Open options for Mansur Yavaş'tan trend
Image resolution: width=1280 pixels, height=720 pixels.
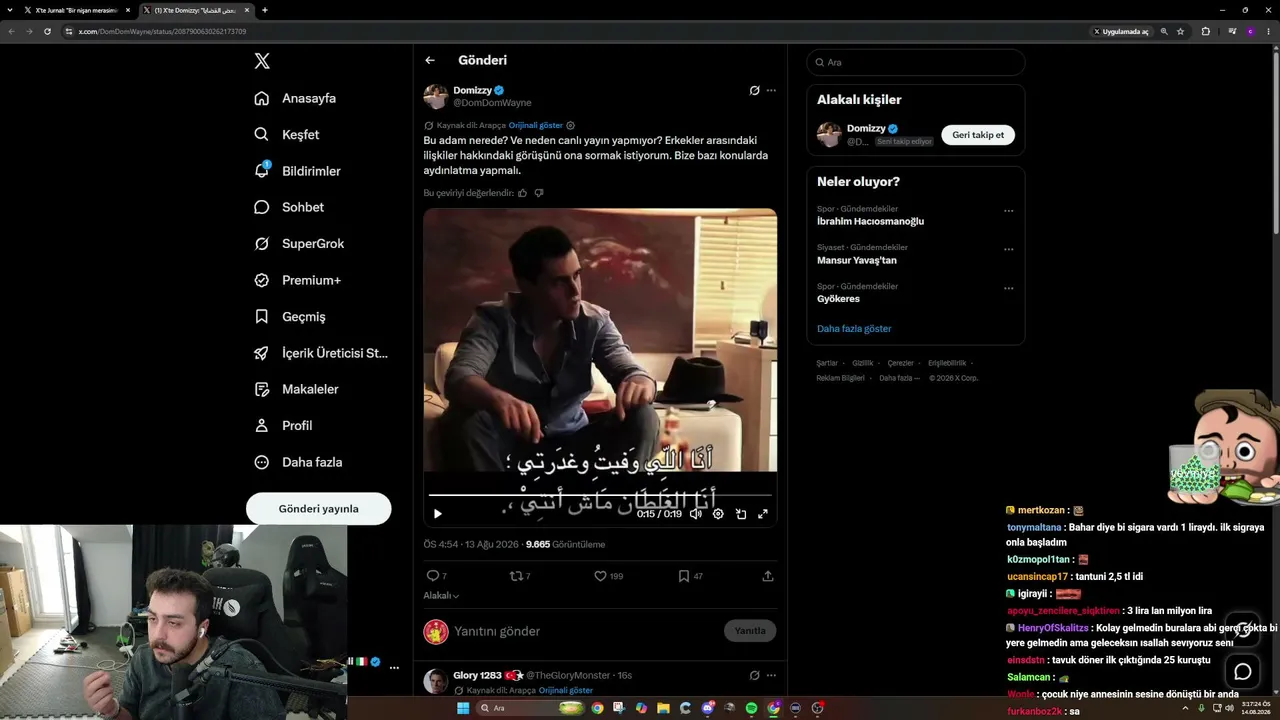pos(1009,249)
